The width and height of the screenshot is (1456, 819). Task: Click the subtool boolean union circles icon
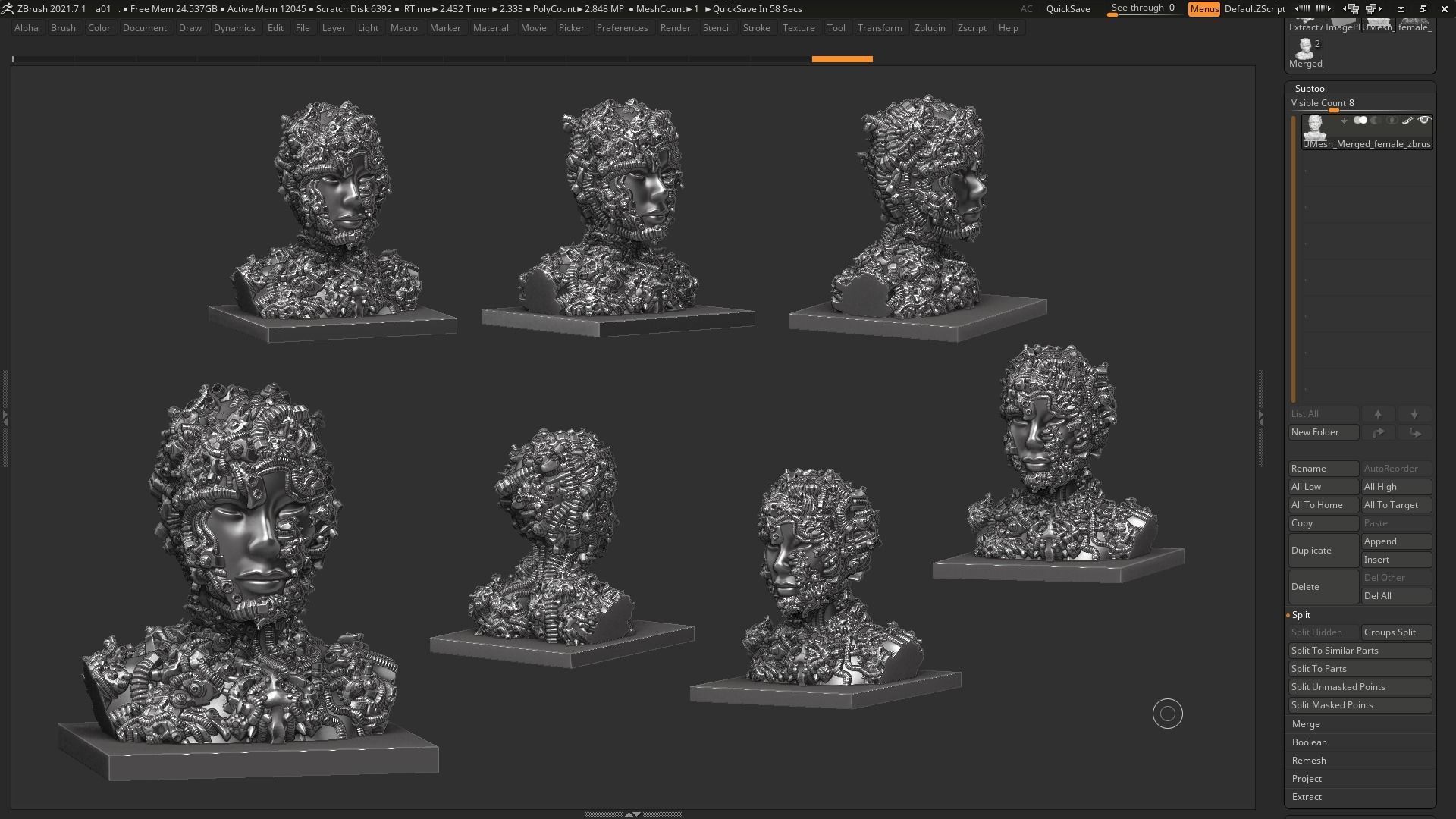1360,120
